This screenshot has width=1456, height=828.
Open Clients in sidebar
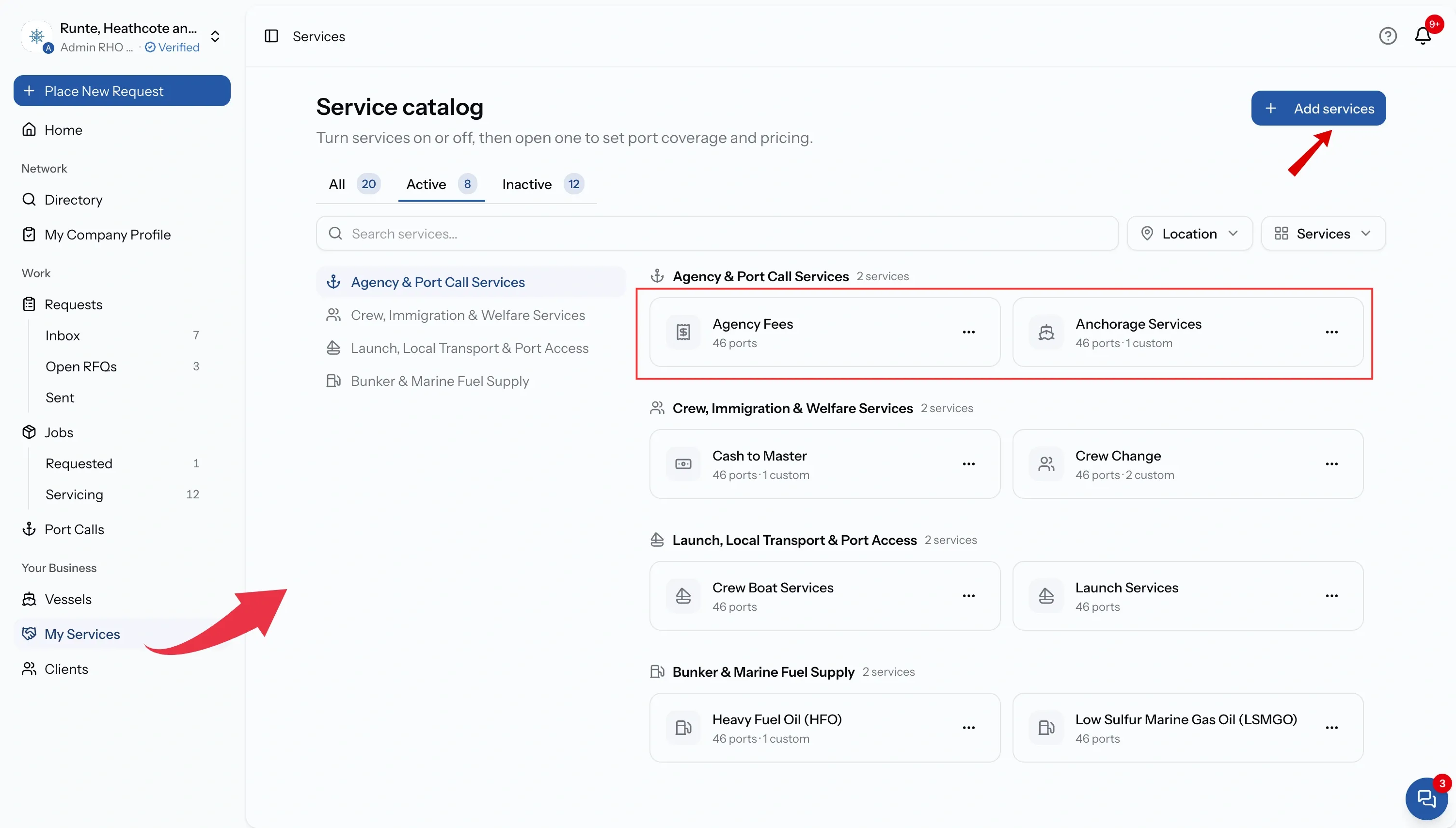click(122, 669)
